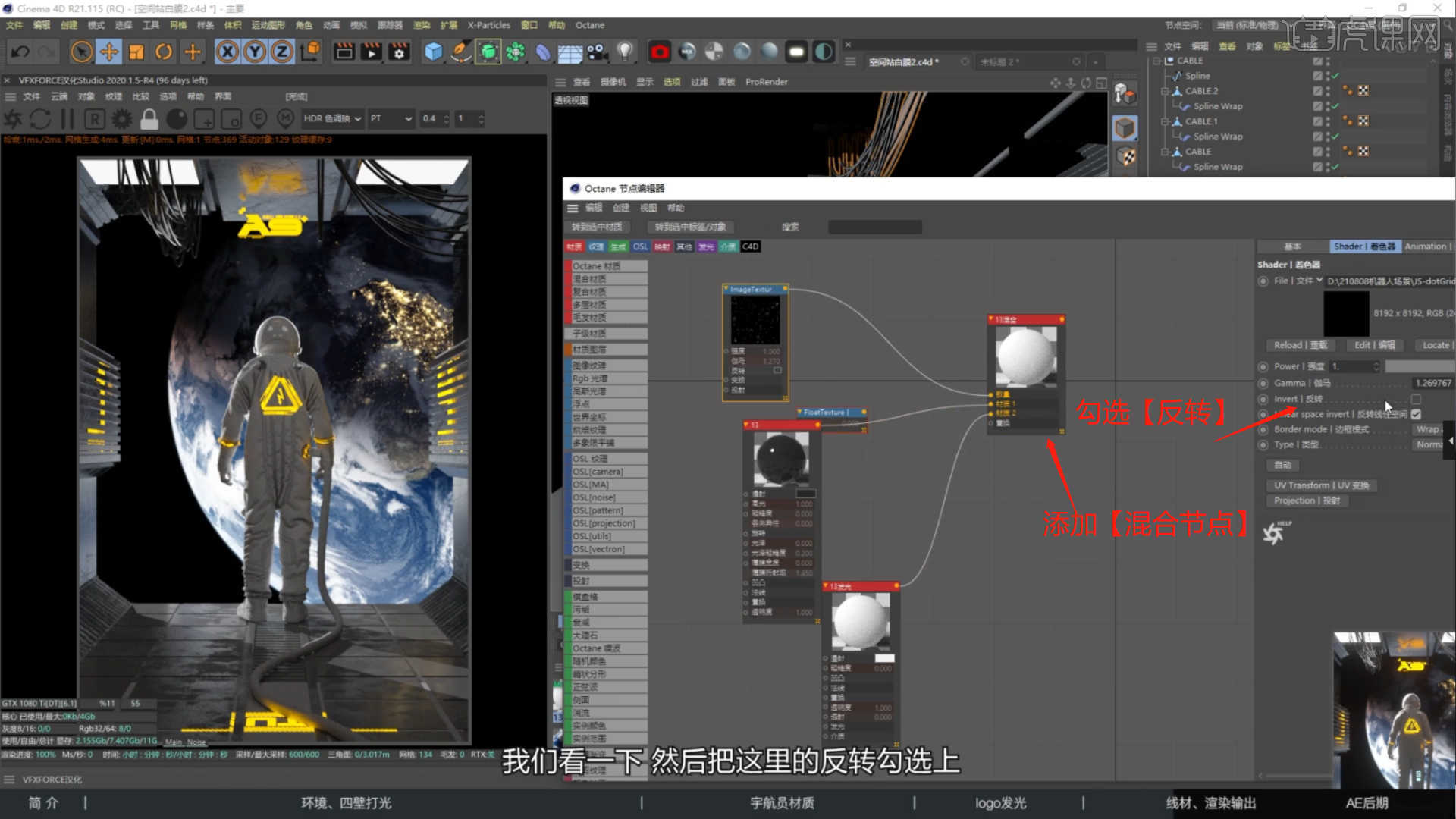Open the Octane menu in menu bar
1456x819 pixels.
coord(589,25)
